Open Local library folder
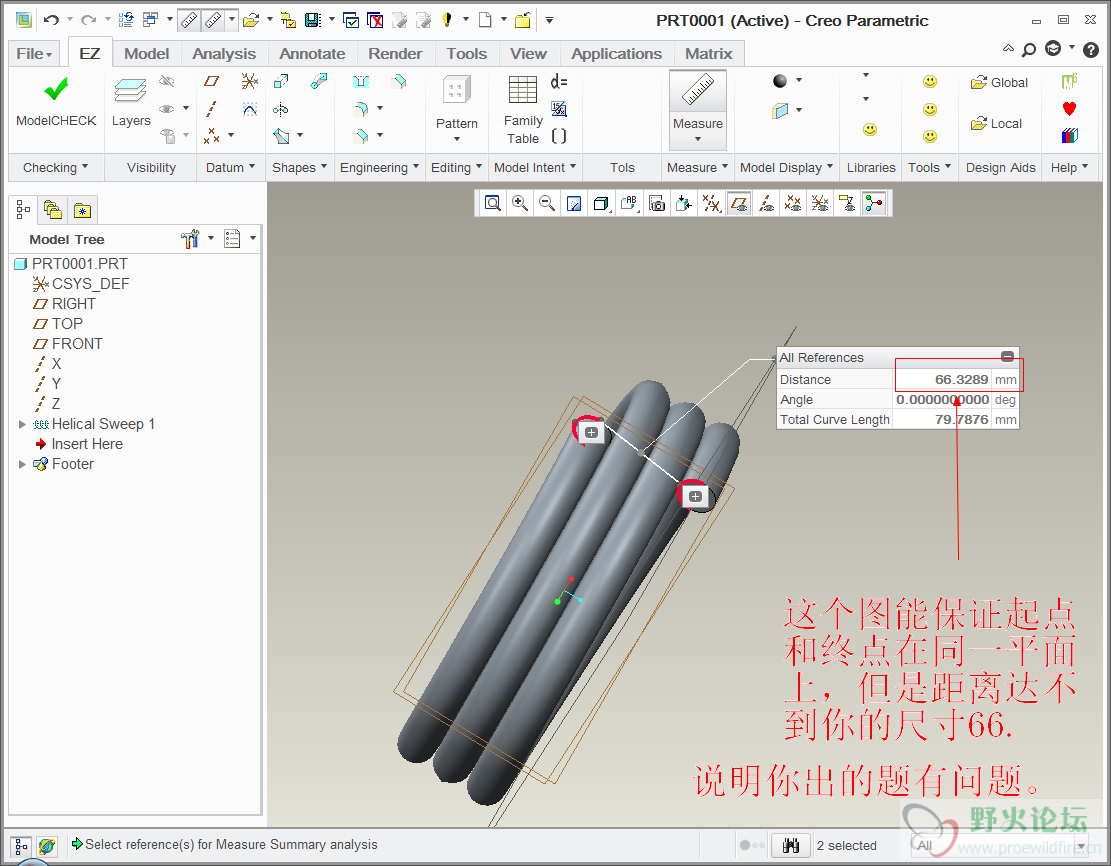1111x866 pixels. (996, 124)
